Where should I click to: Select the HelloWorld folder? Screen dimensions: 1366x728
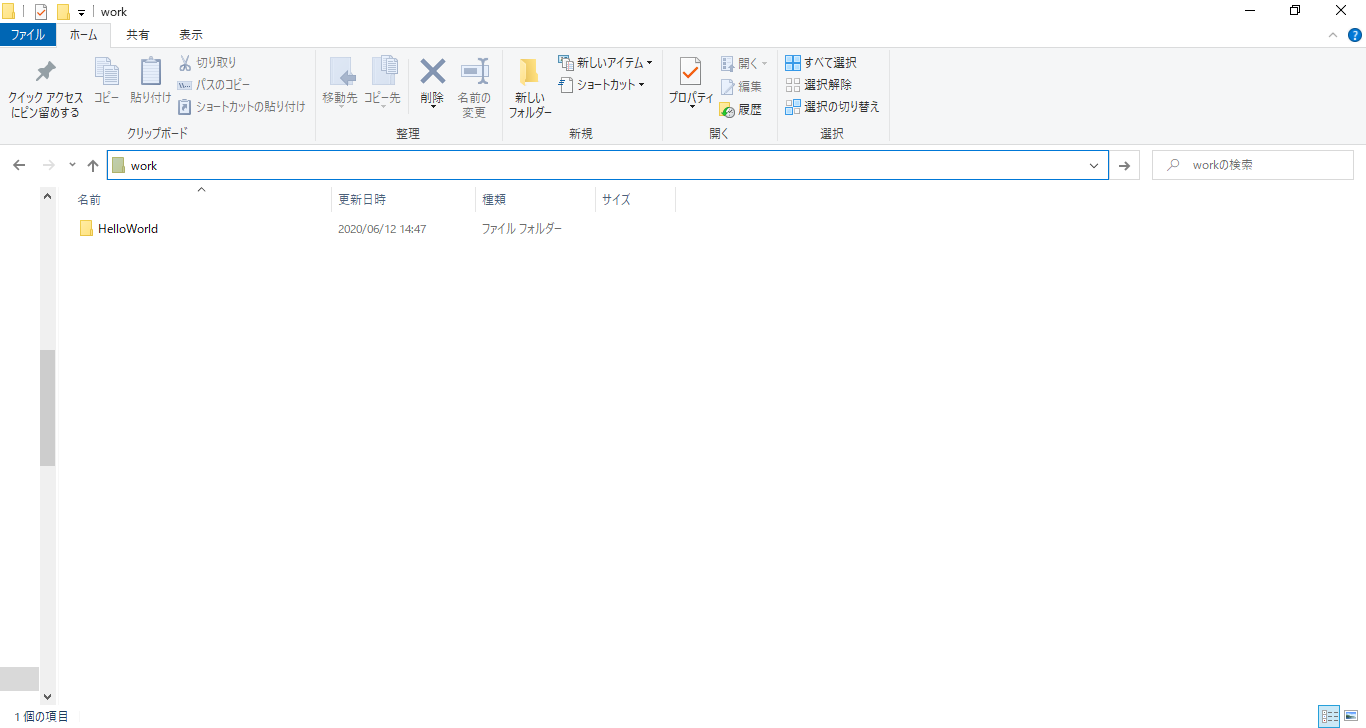[x=118, y=229]
